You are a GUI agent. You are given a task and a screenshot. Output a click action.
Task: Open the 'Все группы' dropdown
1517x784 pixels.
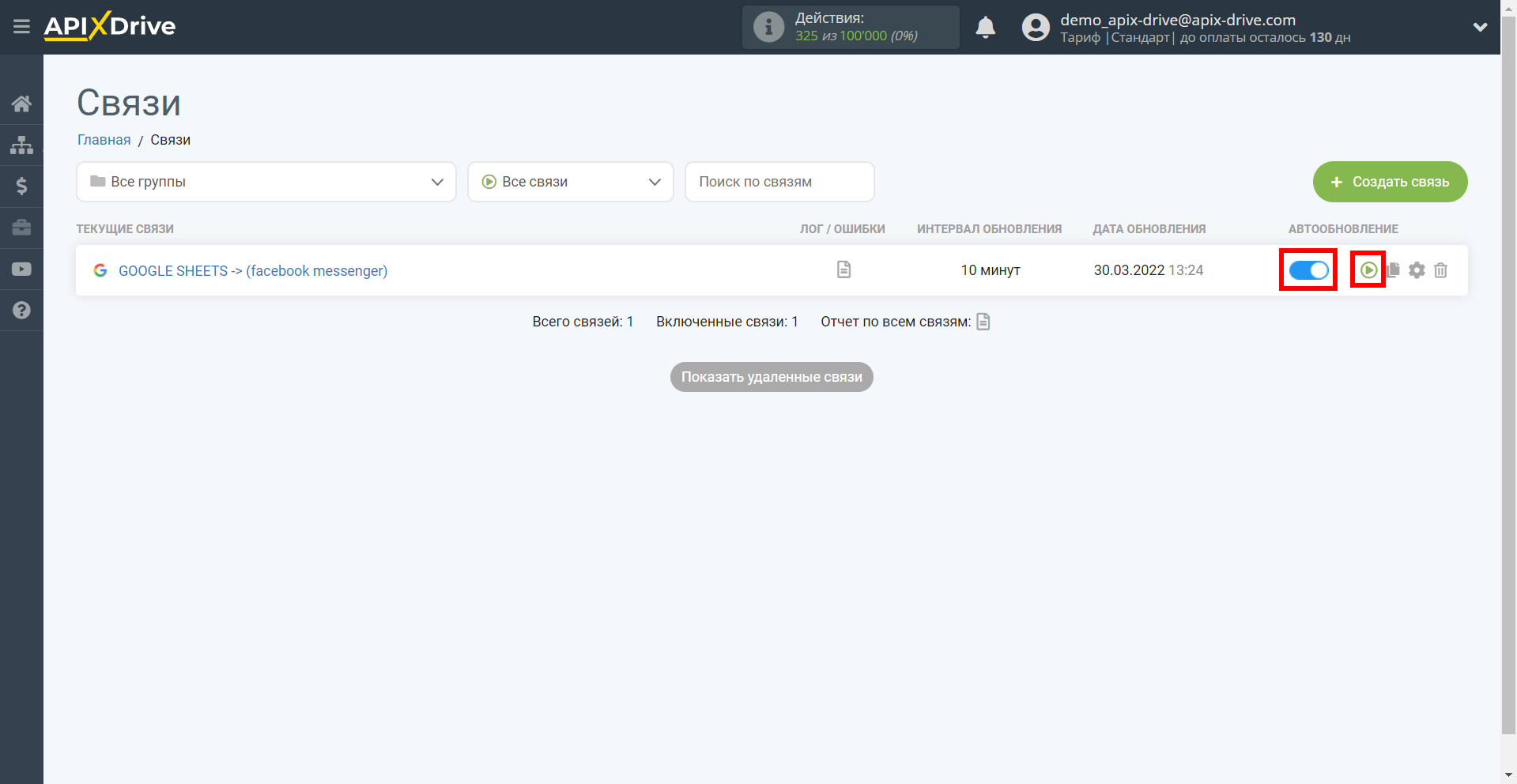pos(266,182)
